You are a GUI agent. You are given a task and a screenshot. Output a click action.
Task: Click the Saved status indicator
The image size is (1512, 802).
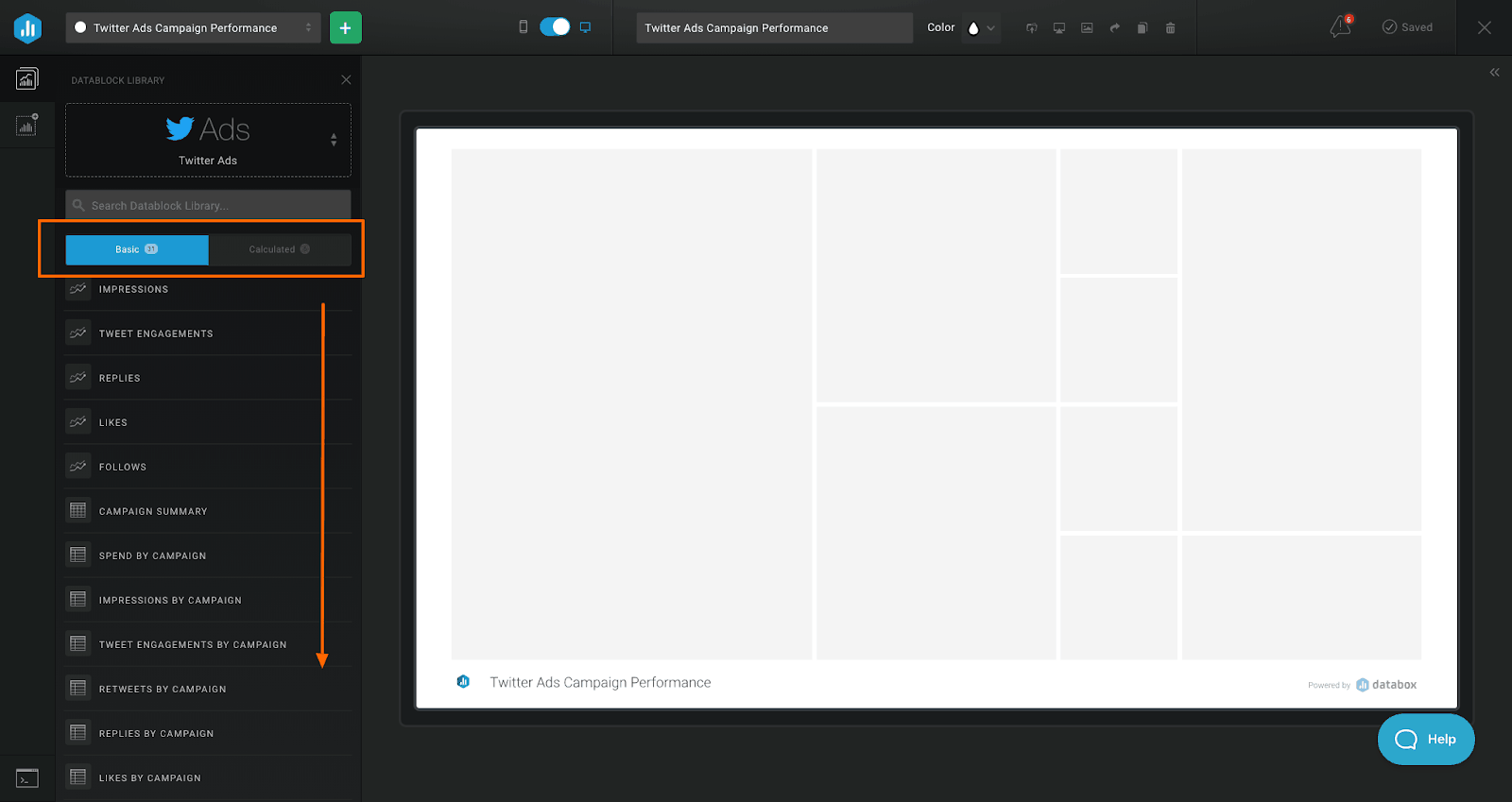(x=1407, y=27)
